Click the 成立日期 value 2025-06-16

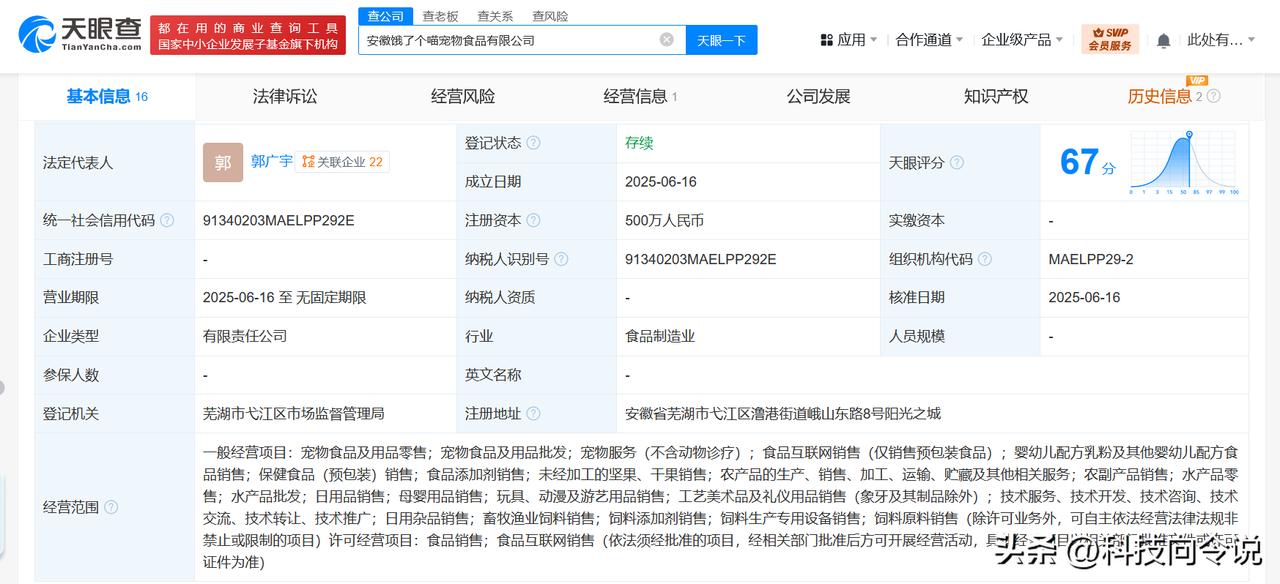(660, 181)
